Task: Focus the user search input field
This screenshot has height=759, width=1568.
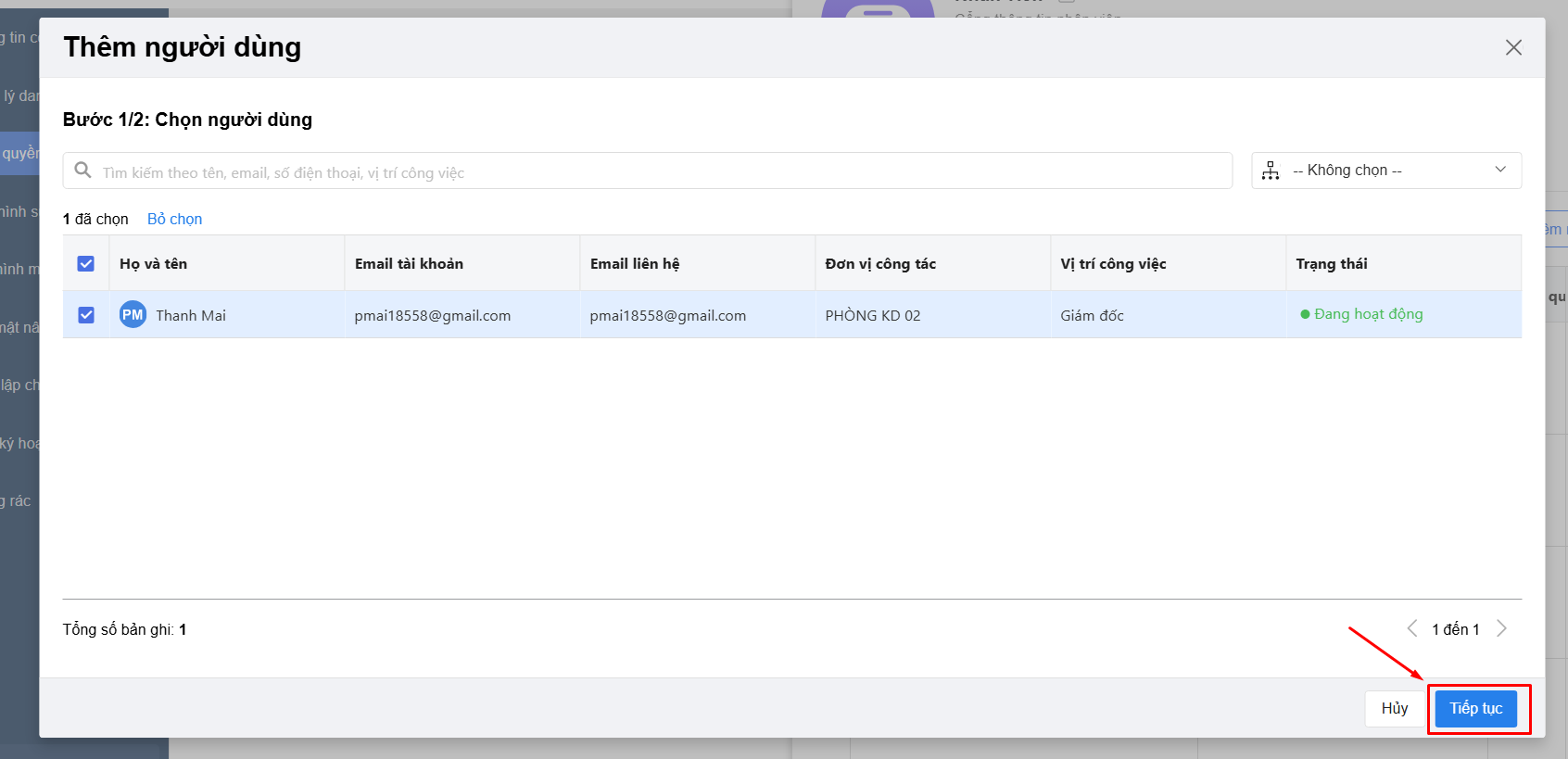Action: pos(663,172)
